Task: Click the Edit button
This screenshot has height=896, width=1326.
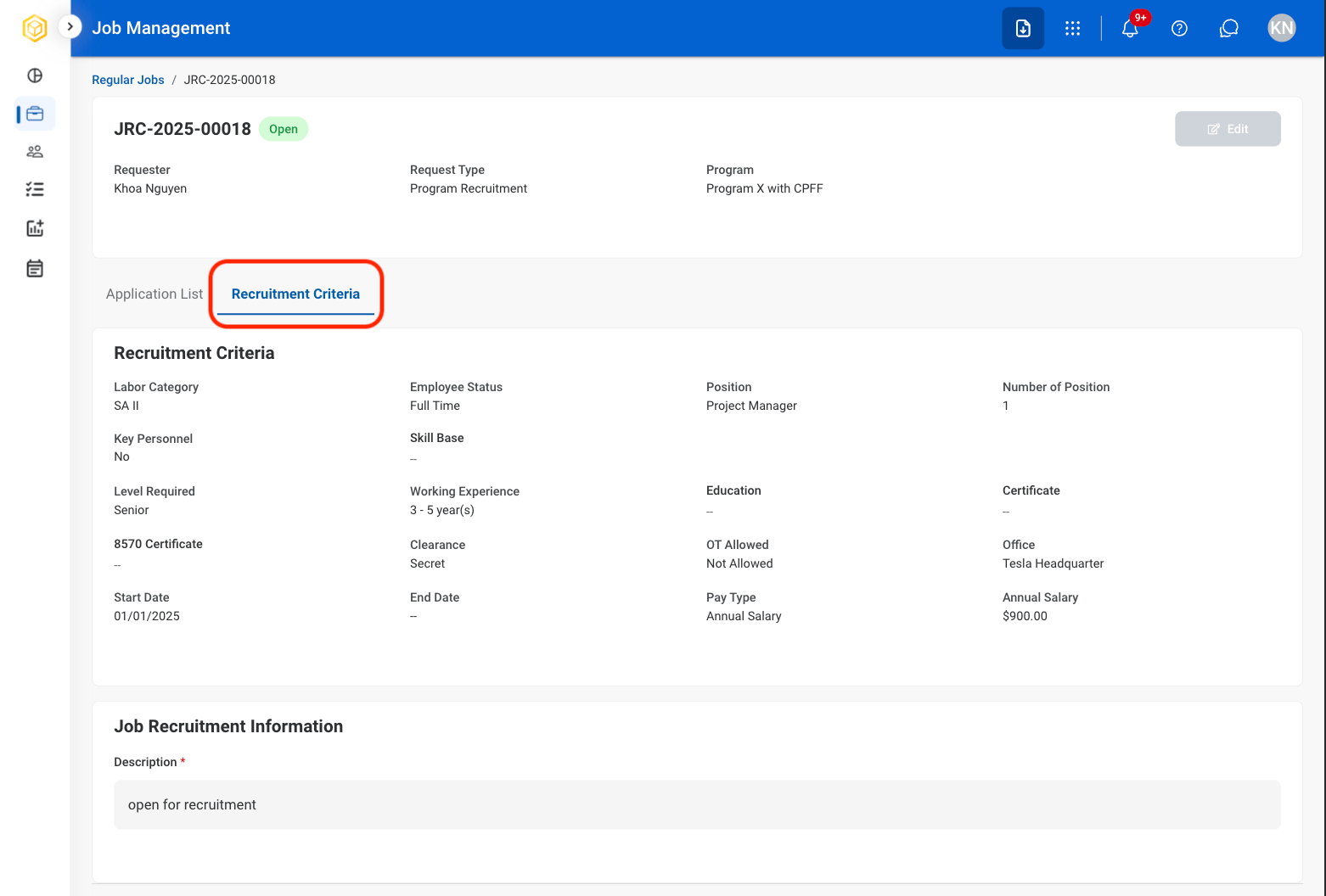Action: 1228,129
